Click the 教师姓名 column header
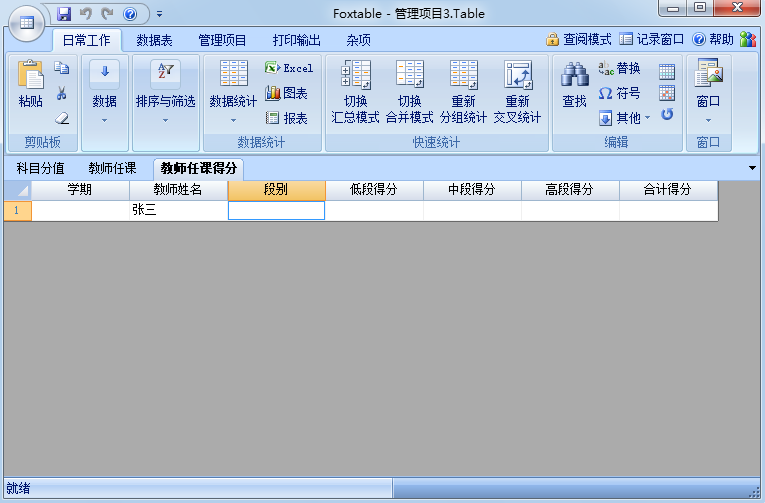 tap(178, 190)
